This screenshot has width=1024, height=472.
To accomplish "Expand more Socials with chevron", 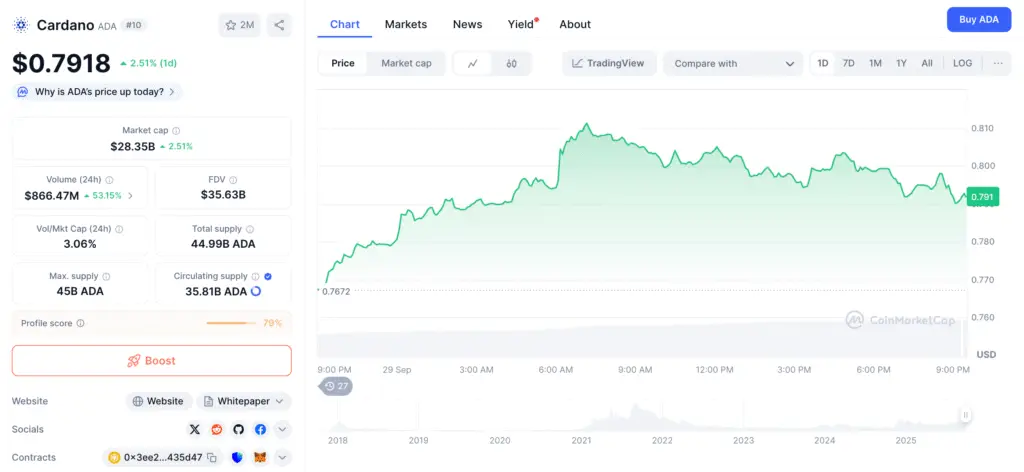I will click(282, 430).
